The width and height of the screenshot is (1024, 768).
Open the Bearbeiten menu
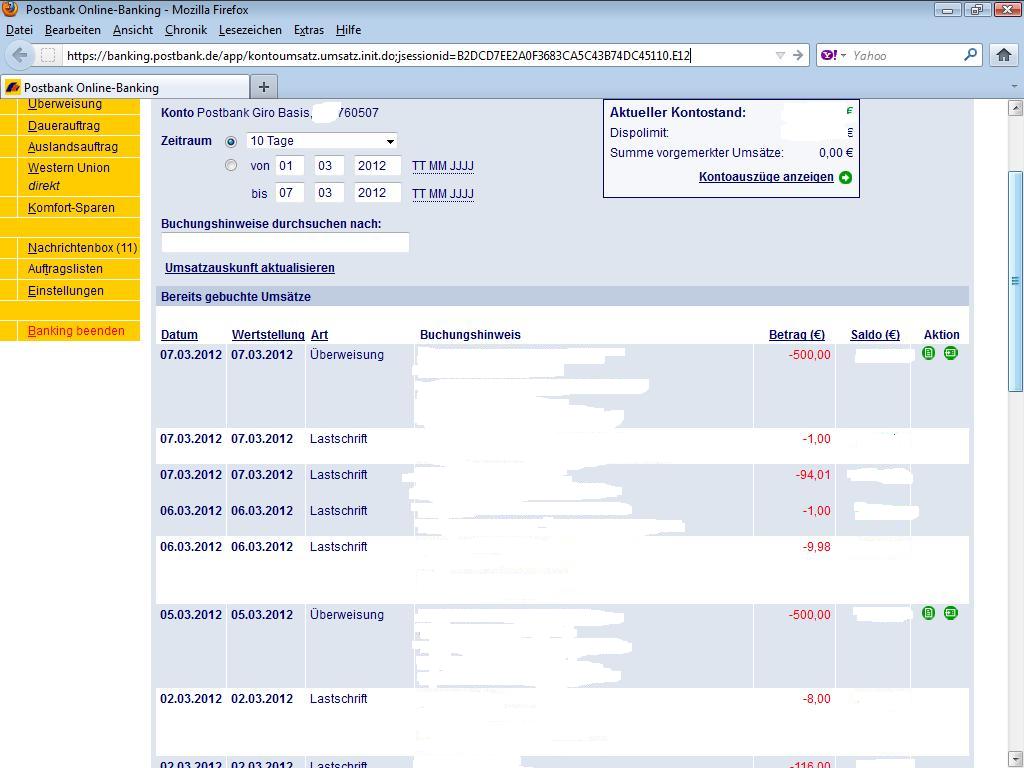pos(72,30)
